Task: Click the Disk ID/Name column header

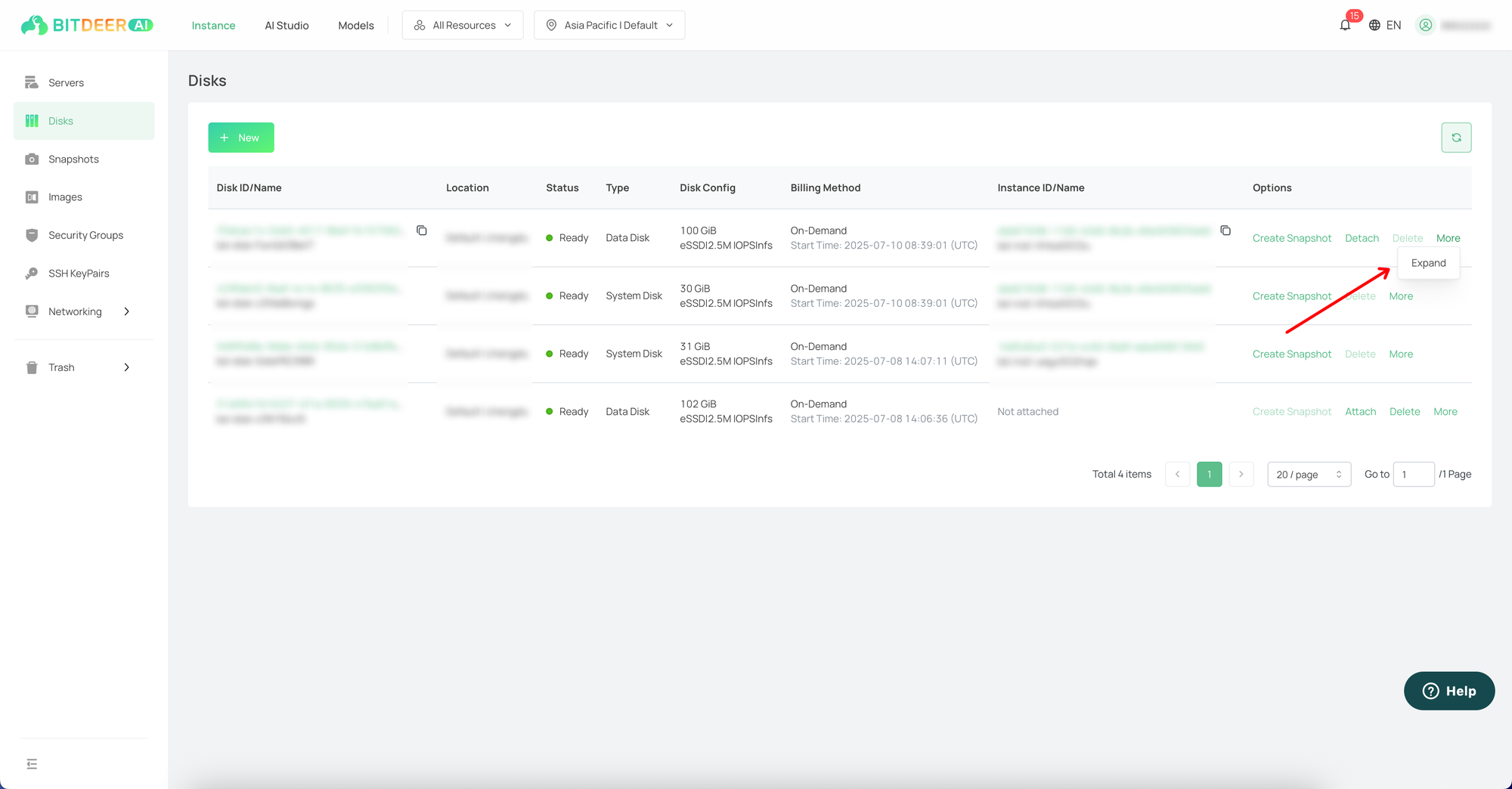Action: point(249,187)
